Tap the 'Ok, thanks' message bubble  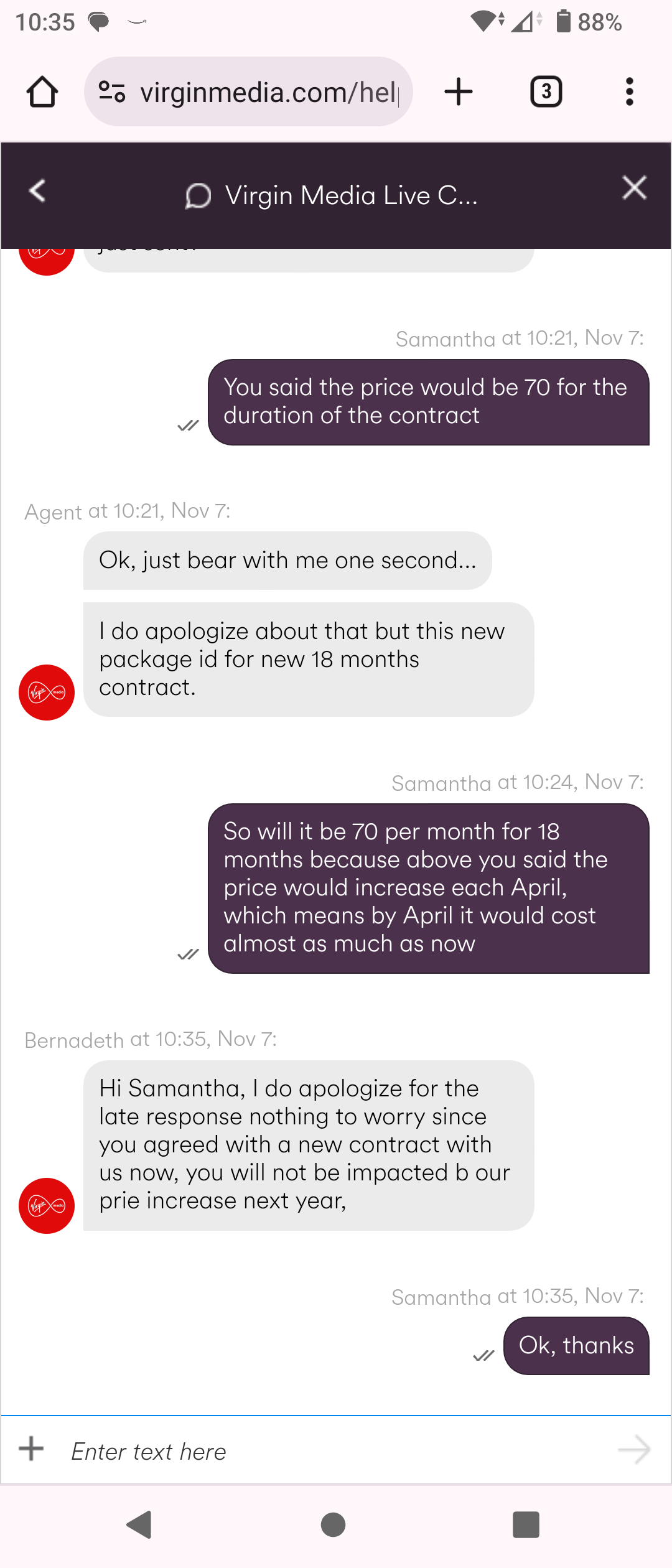576,1346
